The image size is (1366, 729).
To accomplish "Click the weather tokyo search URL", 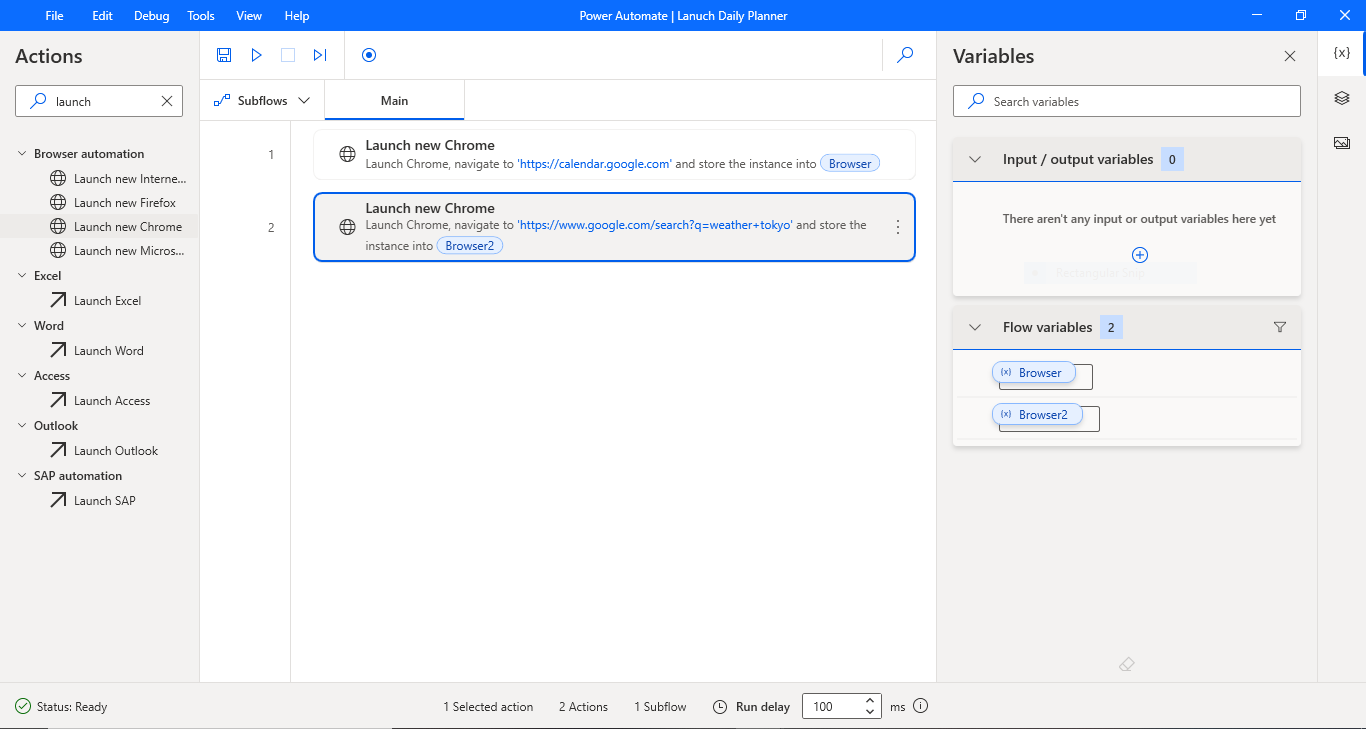I will point(655,225).
